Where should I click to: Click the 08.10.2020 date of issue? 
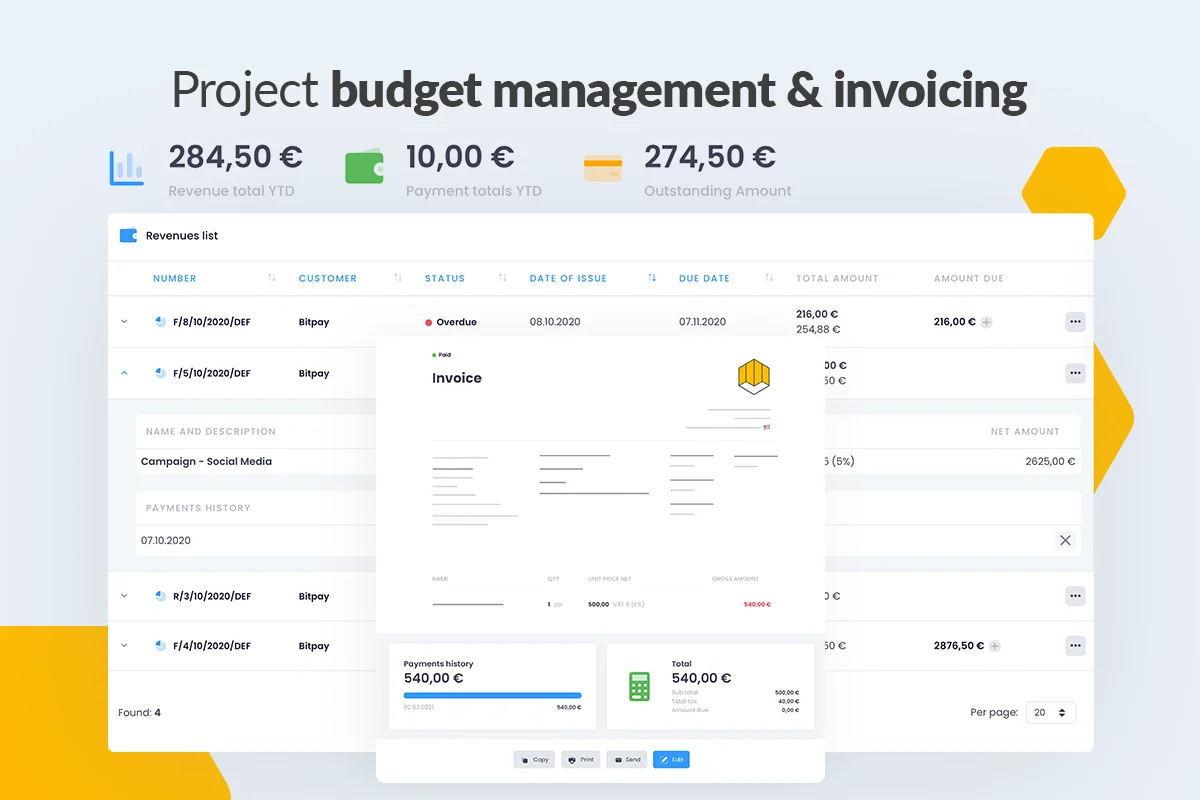[555, 322]
